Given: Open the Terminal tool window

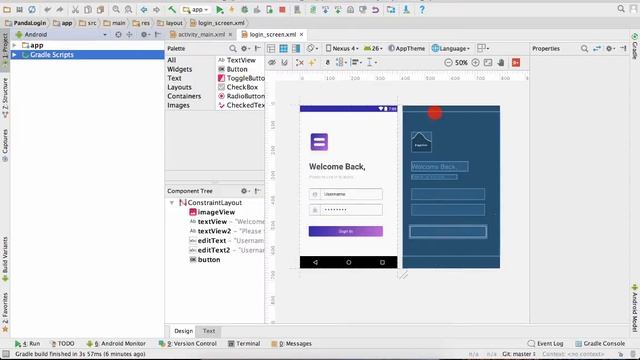Looking at the screenshot, I should [x=244, y=344].
